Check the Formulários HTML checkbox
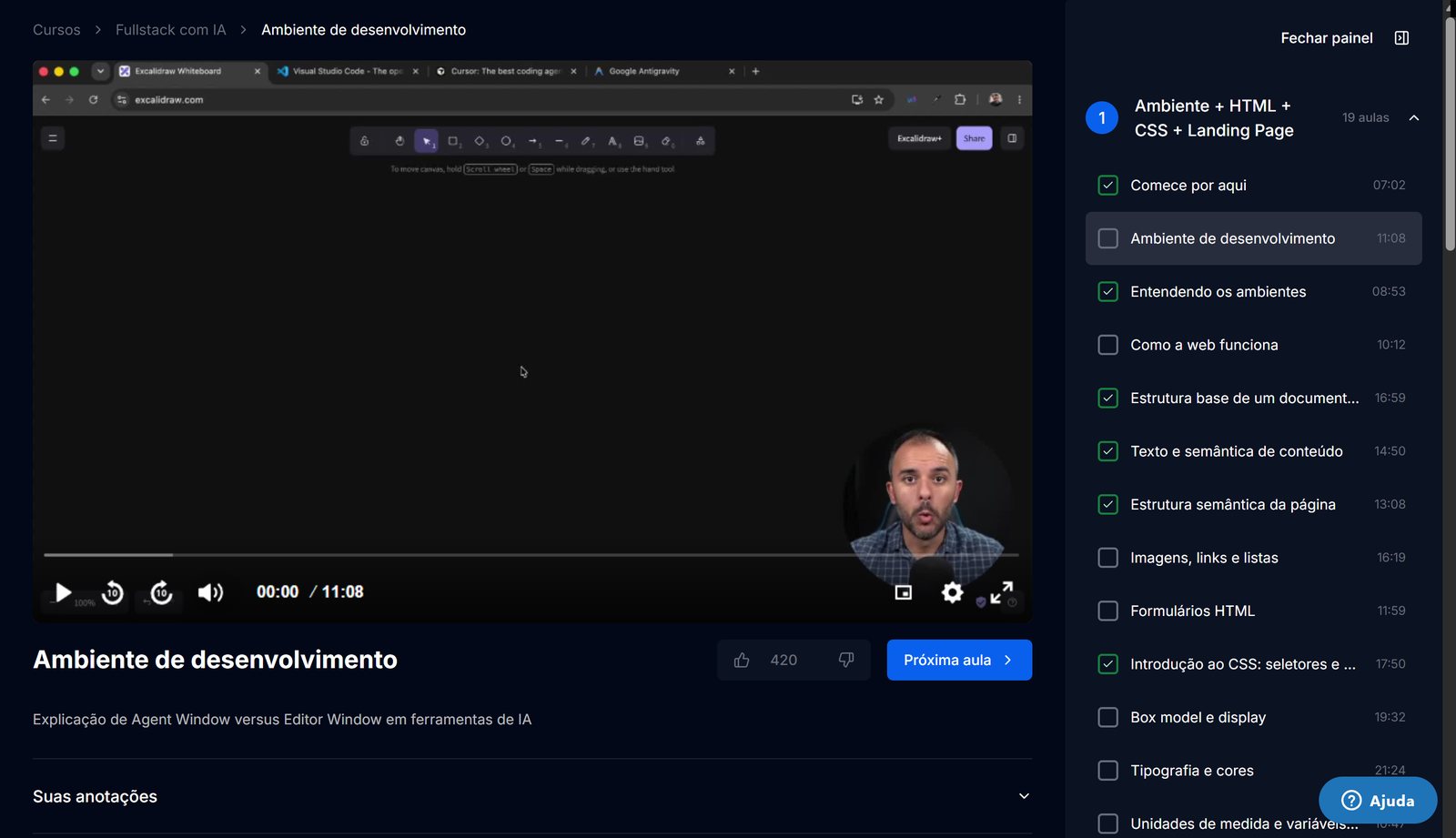This screenshot has height=838, width=1456. coord(1107,611)
